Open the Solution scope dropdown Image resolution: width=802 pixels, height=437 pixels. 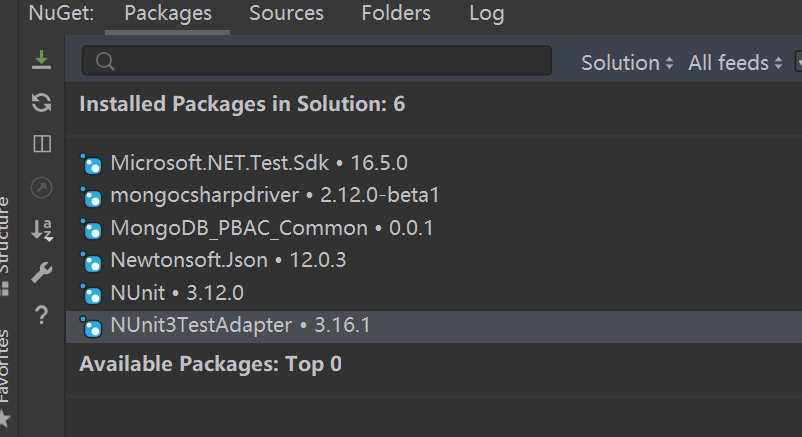627,62
